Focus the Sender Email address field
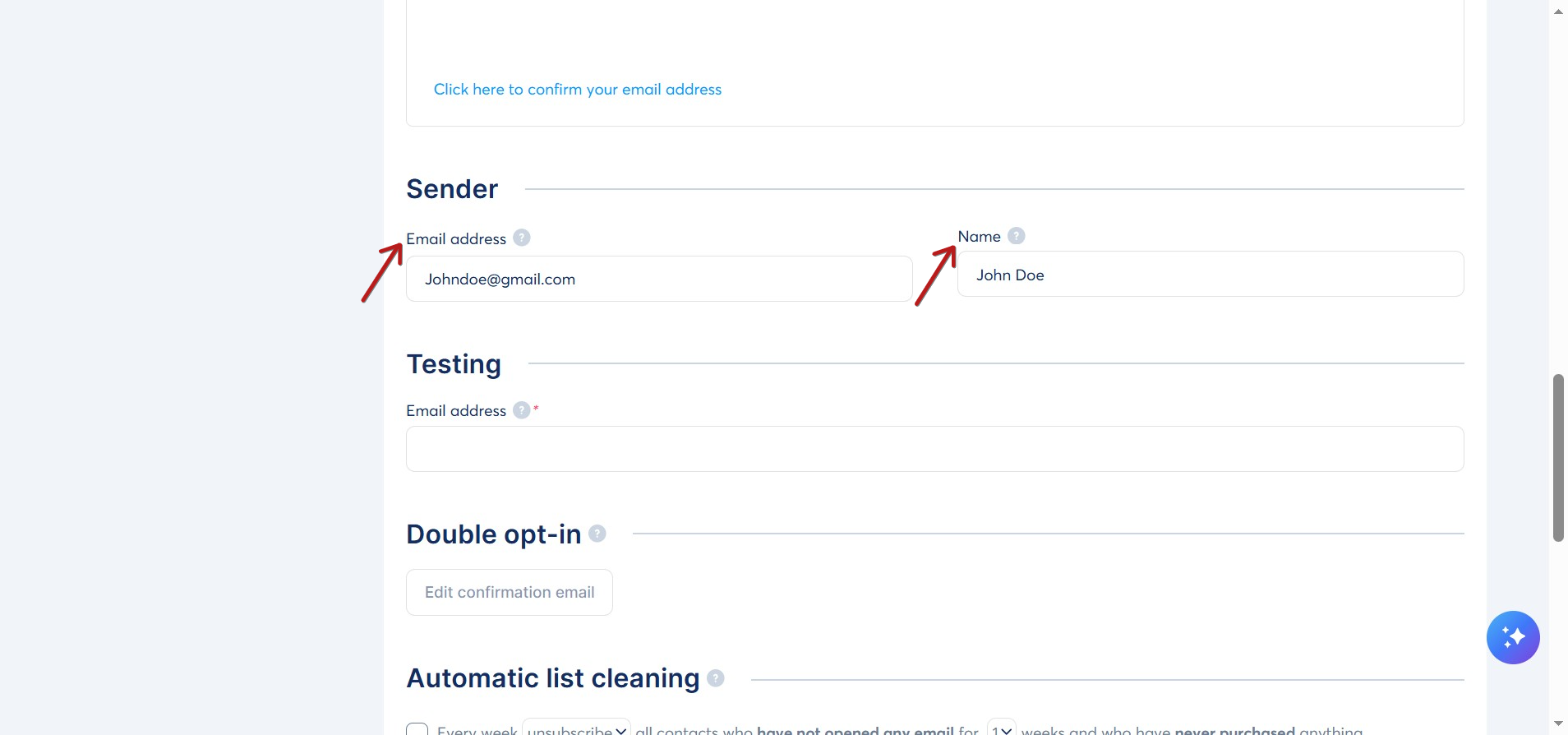The width and height of the screenshot is (1568, 735). coord(659,279)
